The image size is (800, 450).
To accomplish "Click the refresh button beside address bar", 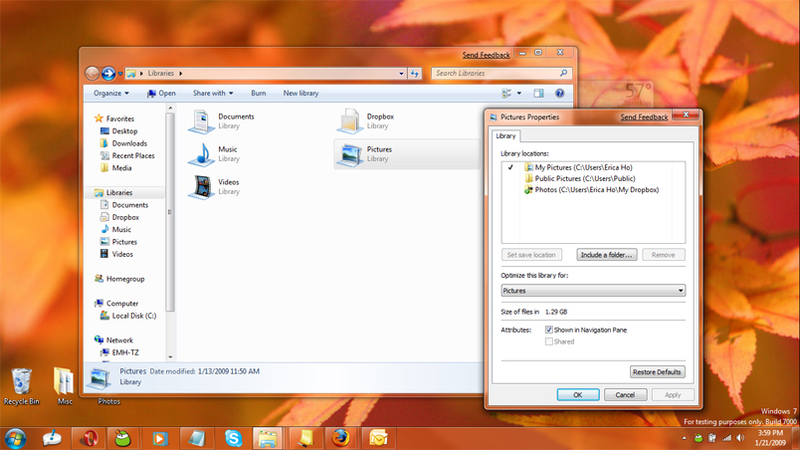I will point(415,73).
